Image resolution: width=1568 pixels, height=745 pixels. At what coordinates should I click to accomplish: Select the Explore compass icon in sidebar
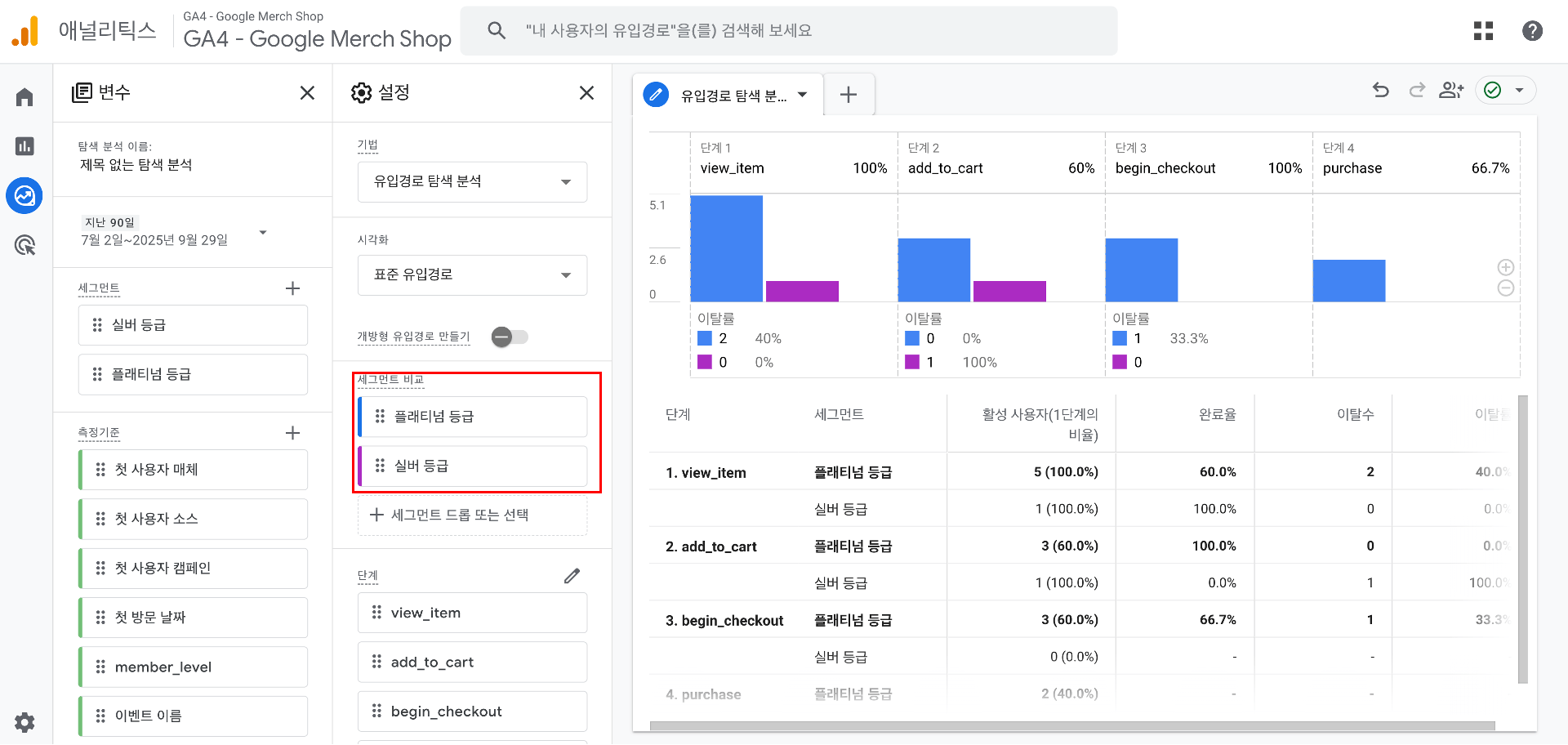(x=24, y=196)
